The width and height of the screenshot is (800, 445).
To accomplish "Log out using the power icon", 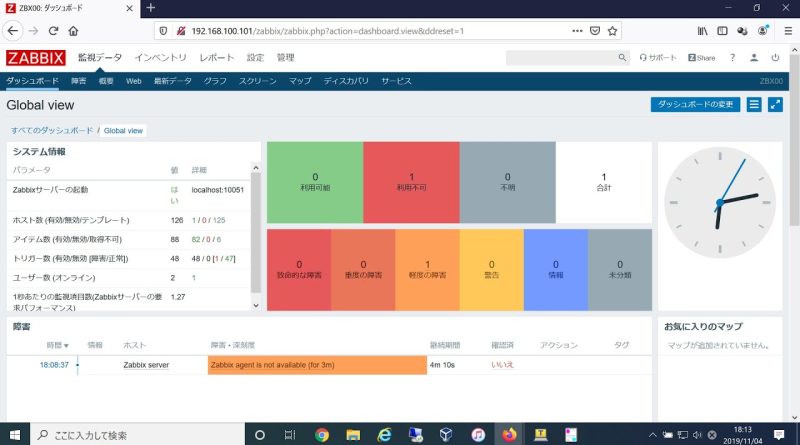I will 775,58.
